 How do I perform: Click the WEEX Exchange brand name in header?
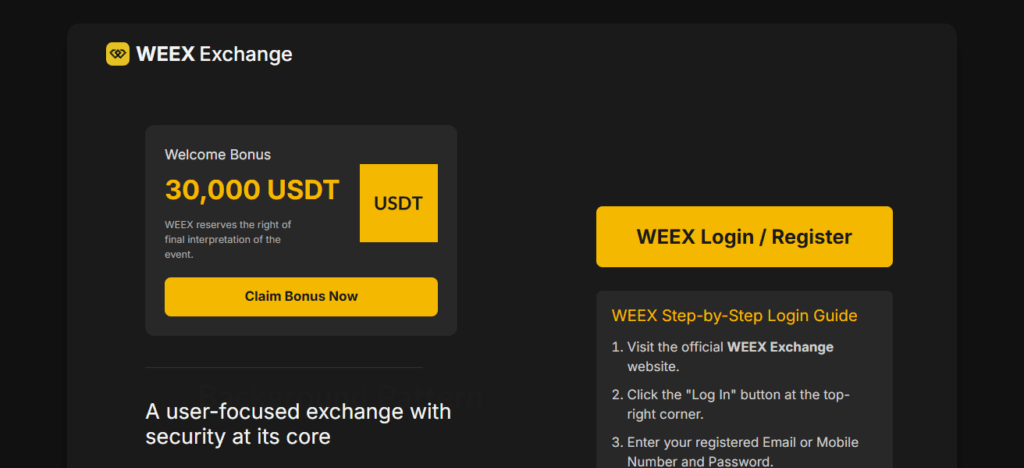[214, 54]
